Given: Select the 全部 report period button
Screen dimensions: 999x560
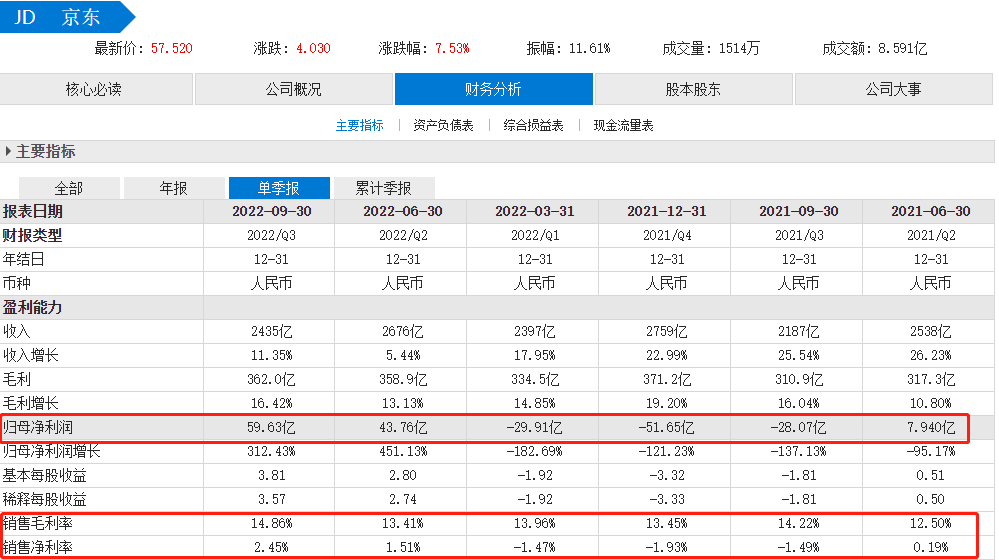Looking at the screenshot, I should coord(69,188).
